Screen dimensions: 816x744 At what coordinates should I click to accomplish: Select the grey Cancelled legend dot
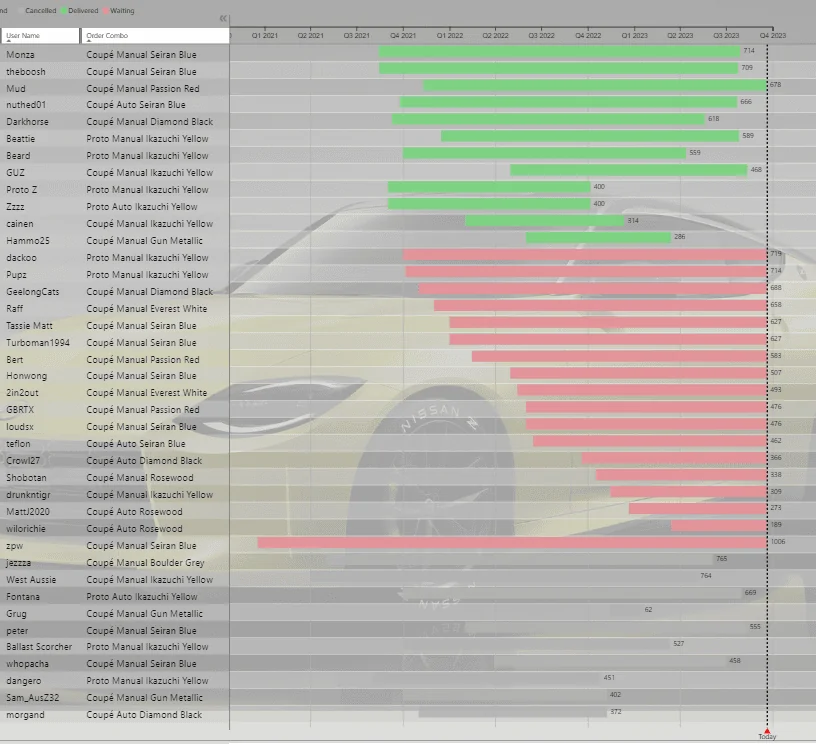[x=21, y=11]
